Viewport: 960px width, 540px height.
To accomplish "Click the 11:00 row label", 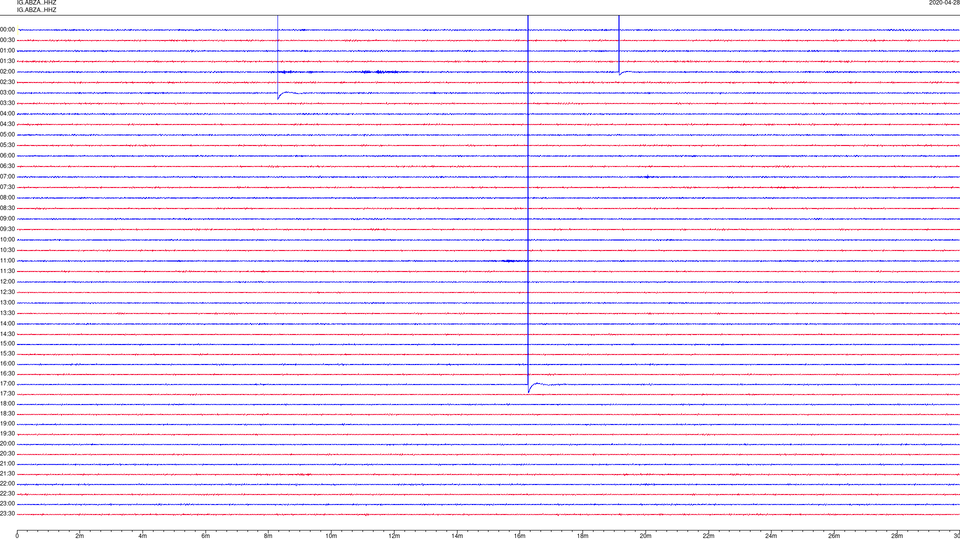I will click(x=7, y=261).
